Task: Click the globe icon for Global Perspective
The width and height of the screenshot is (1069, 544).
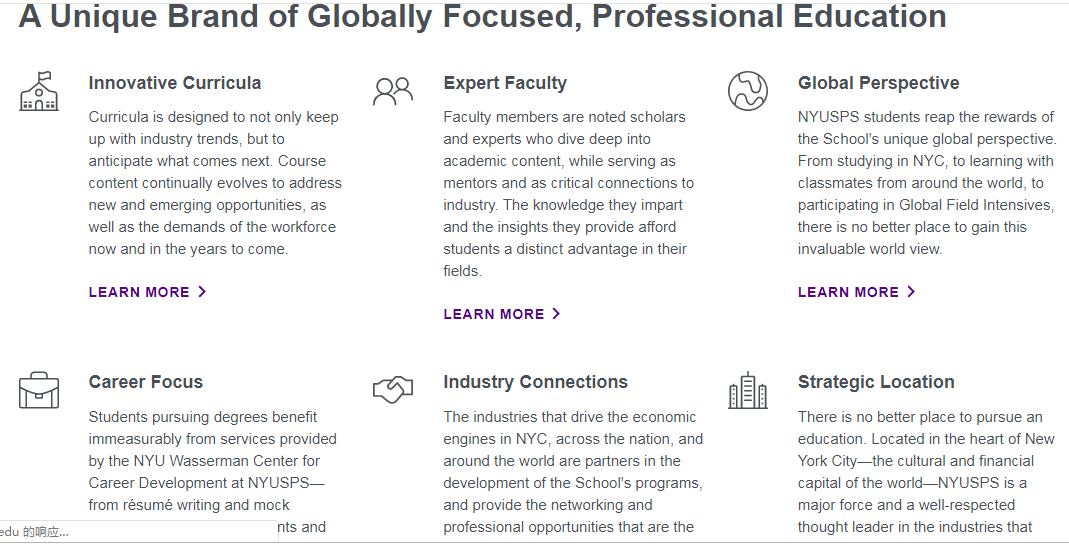Action: click(x=747, y=91)
